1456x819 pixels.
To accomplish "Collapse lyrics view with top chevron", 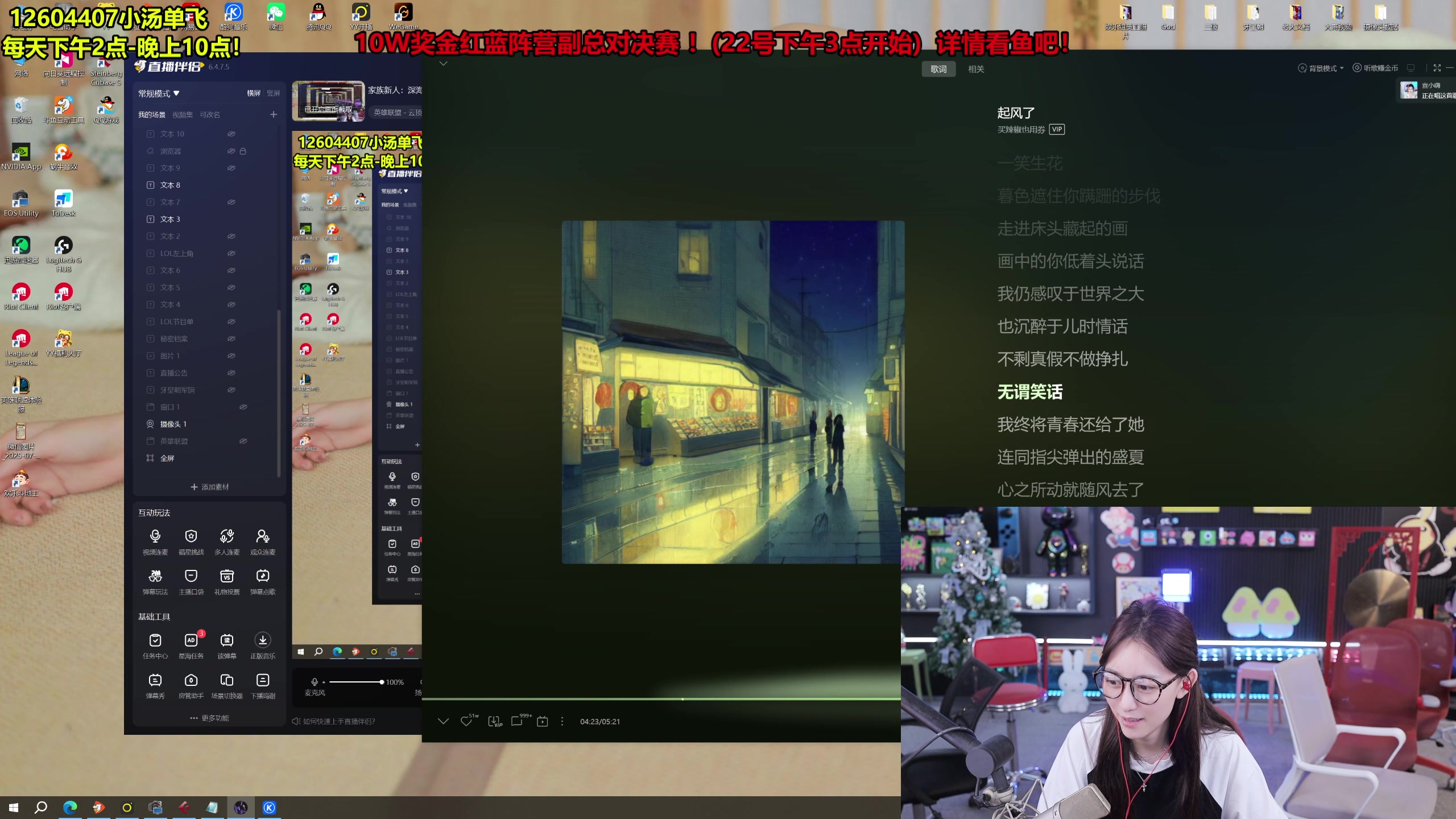I will tap(444, 63).
